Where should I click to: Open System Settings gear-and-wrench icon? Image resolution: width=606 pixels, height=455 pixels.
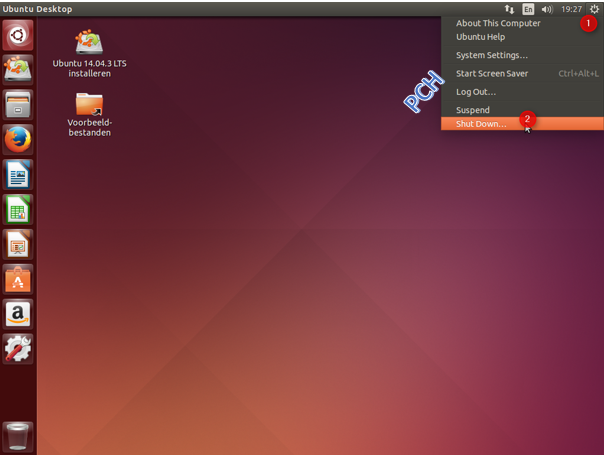tap(18, 349)
